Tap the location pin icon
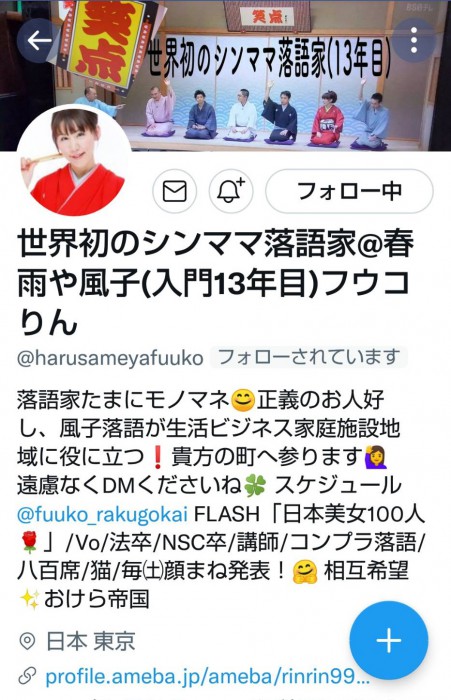The height and width of the screenshot is (700, 451). 27,642
